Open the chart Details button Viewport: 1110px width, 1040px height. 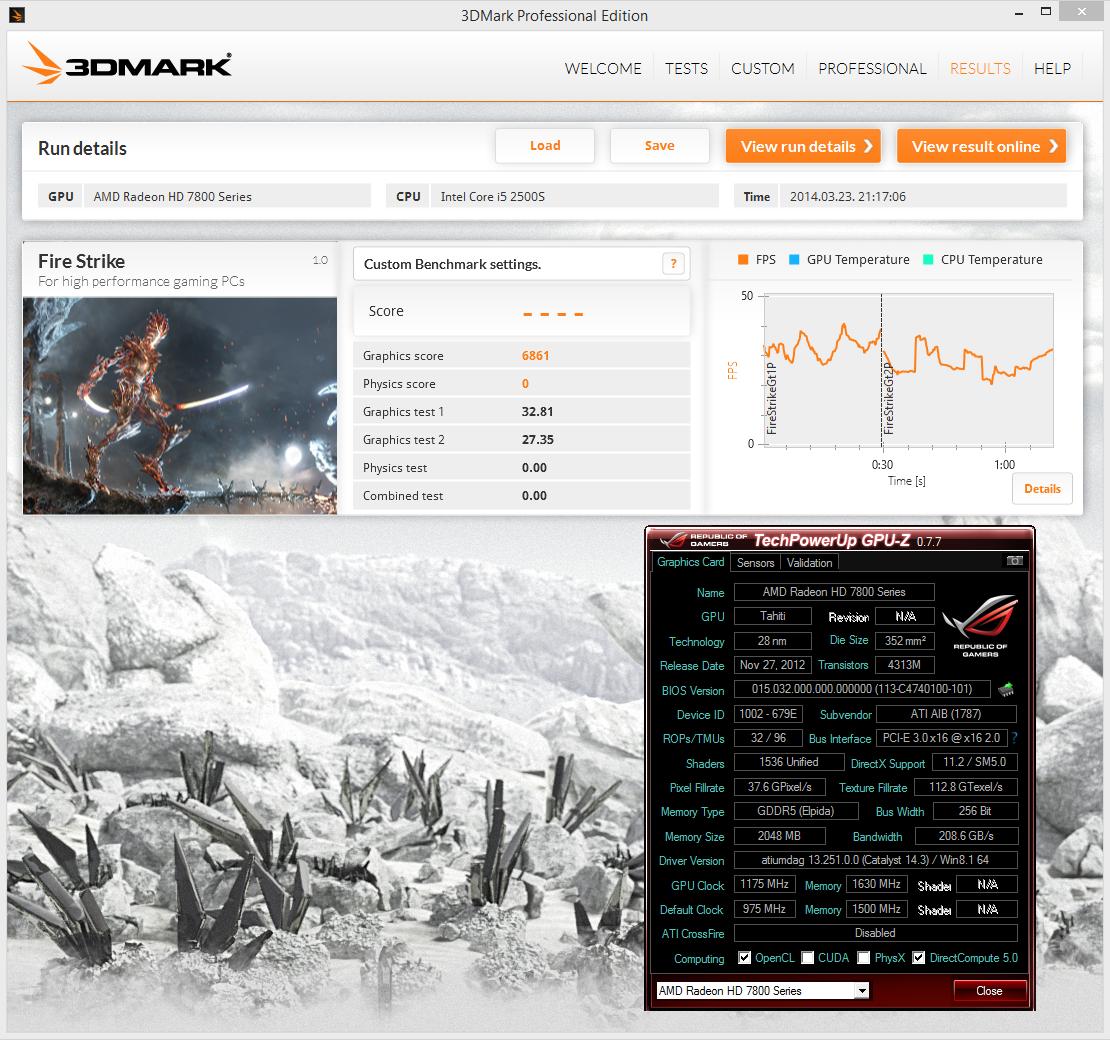[x=1042, y=488]
